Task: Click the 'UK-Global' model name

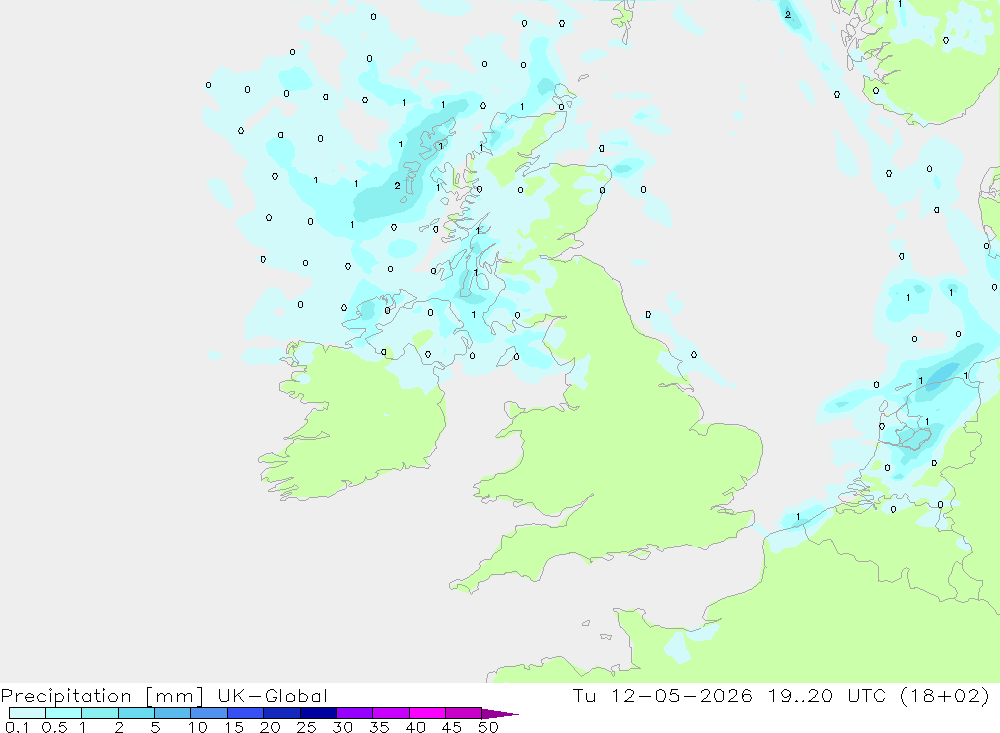Action: click(x=272, y=696)
